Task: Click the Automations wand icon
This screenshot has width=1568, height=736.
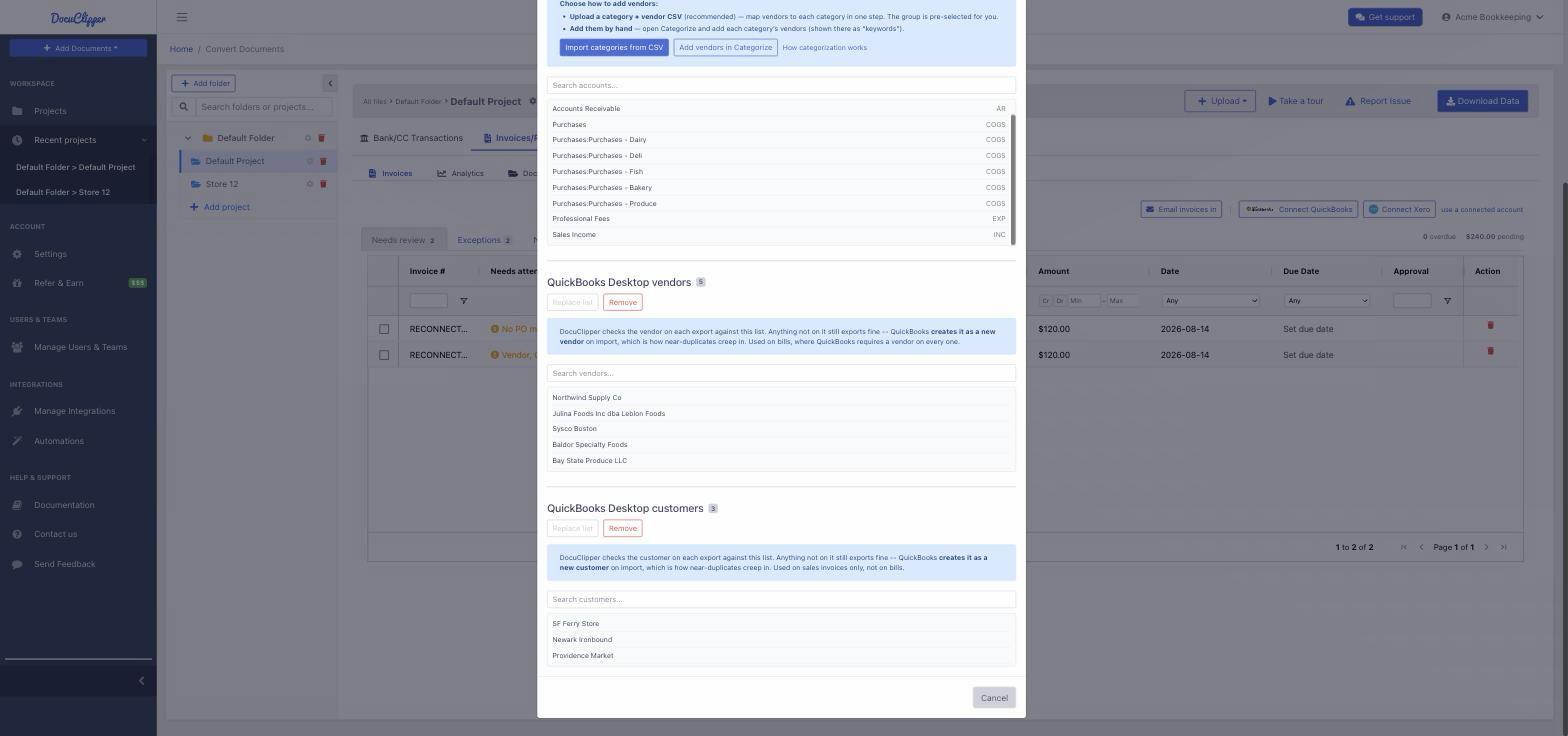Action: [x=17, y=441]
